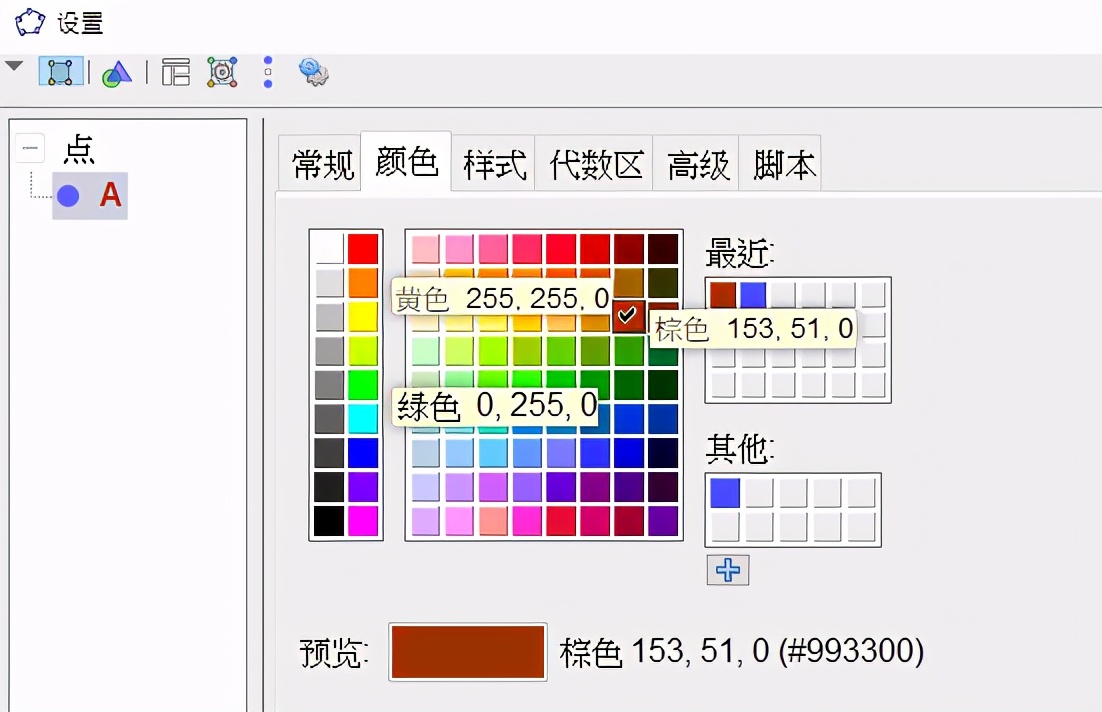Click the layout configuration icon
This screenshot has width=1102, height=712.
(x=175, y=72)
